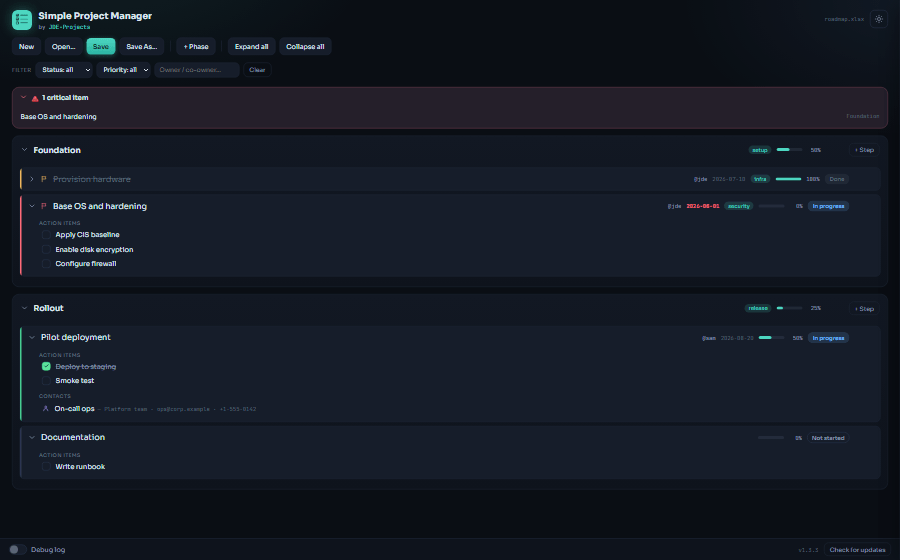
Task: Click Provision hardware 100% progress bar
Action: click(788, 179)
